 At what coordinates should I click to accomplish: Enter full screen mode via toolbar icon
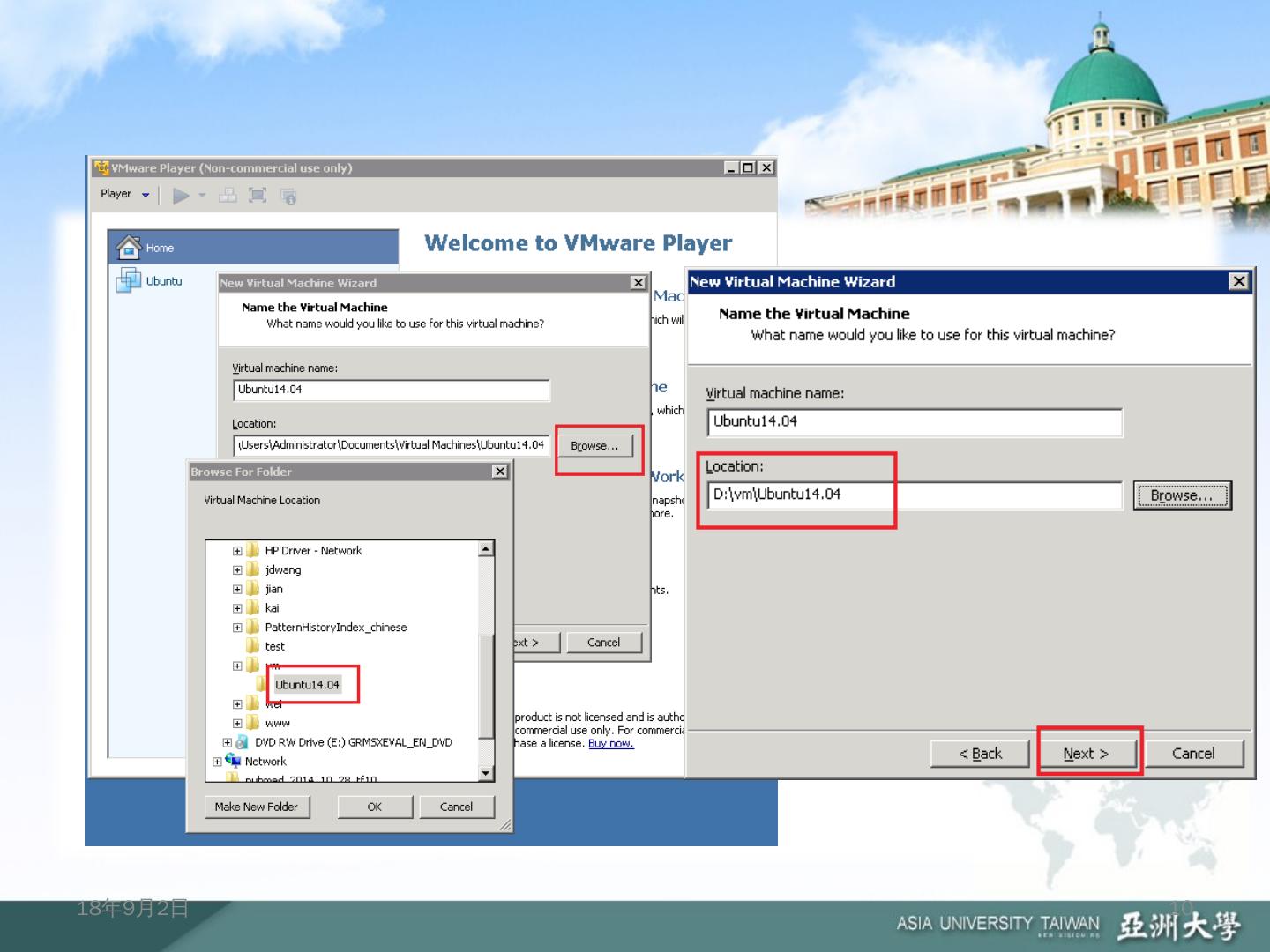point(258,196)
